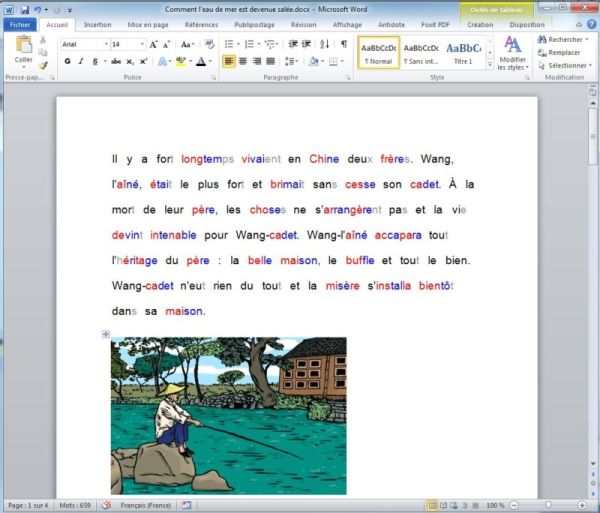Center align the paragraph
This screenshot has width=600, height=513.
tap(245, 61)
